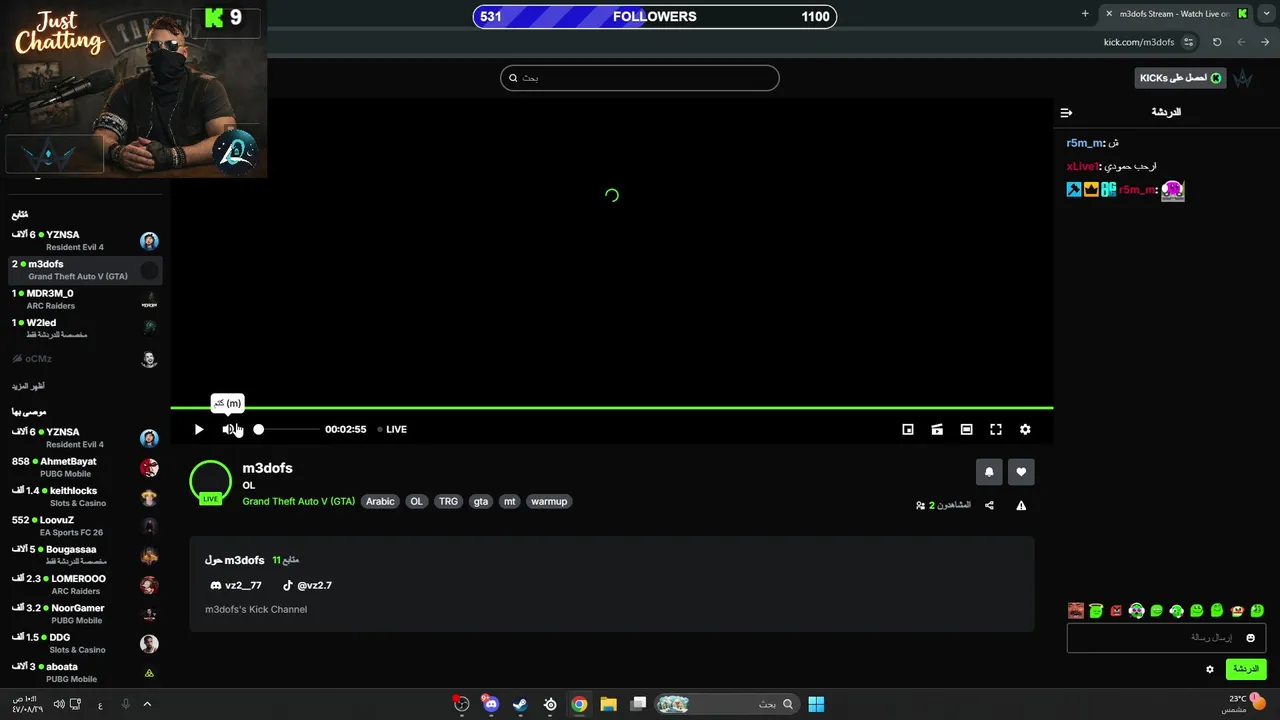Click the notification bell for m3dofs
The height and width of the screenshot is (720, 1280).
989,472
